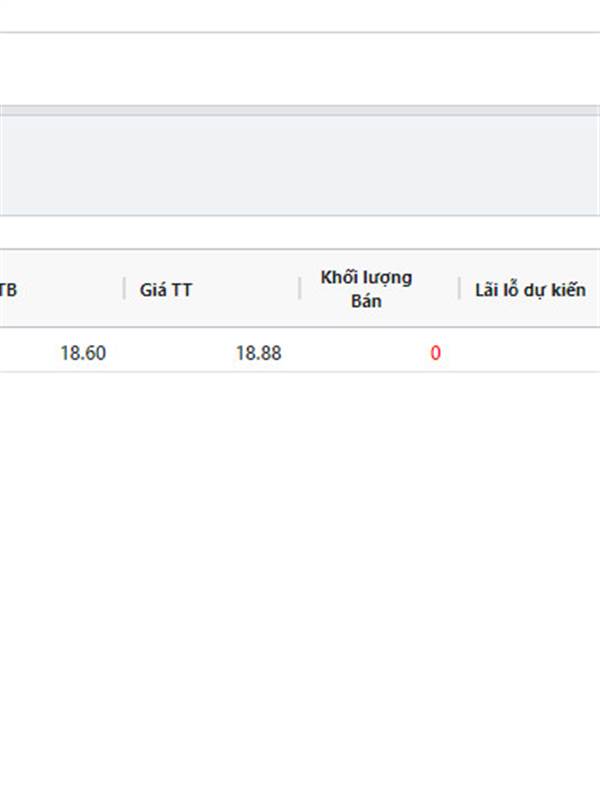
Task: Click the blank area above the top line
Action: pyautogui.click(x=300, y=15)
